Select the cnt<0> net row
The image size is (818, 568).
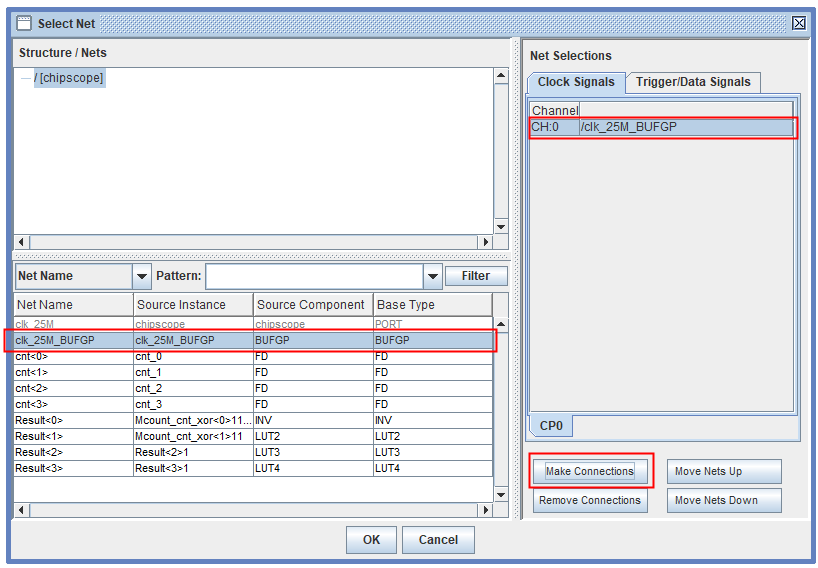(73, 356)
